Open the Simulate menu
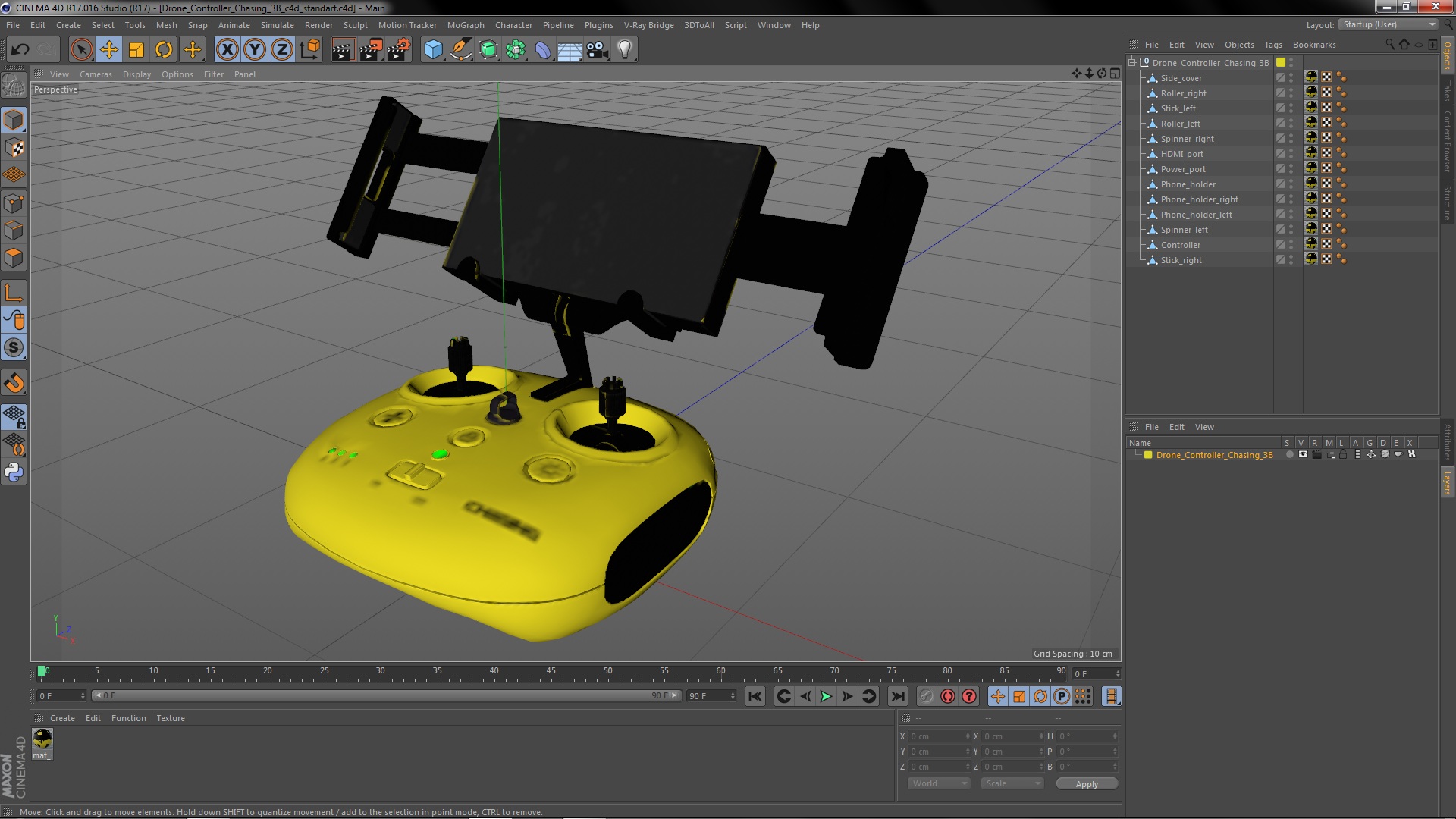Viewport: 1456px width, 819px height. (x=278, y=25)
